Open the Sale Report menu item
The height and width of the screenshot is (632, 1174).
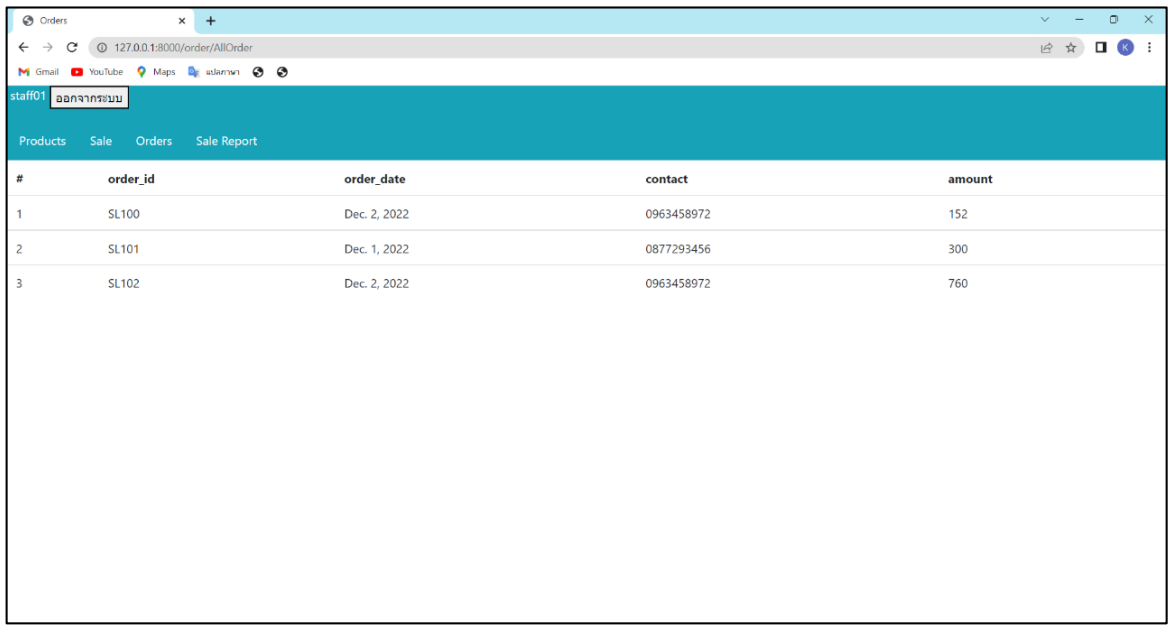coord(226,141)
